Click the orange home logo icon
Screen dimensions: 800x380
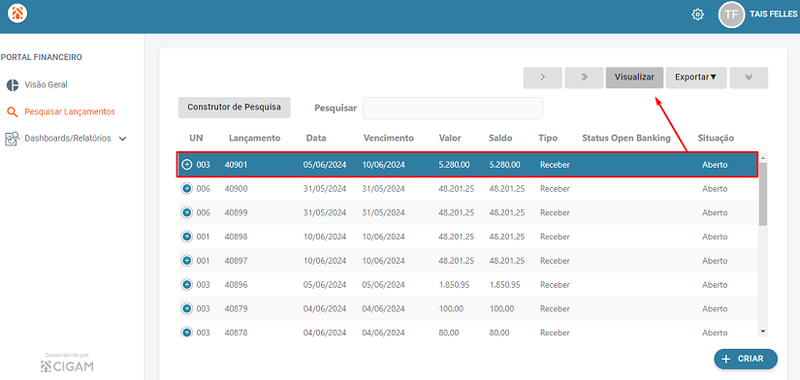pyautogui.click(x=17, y=13)
